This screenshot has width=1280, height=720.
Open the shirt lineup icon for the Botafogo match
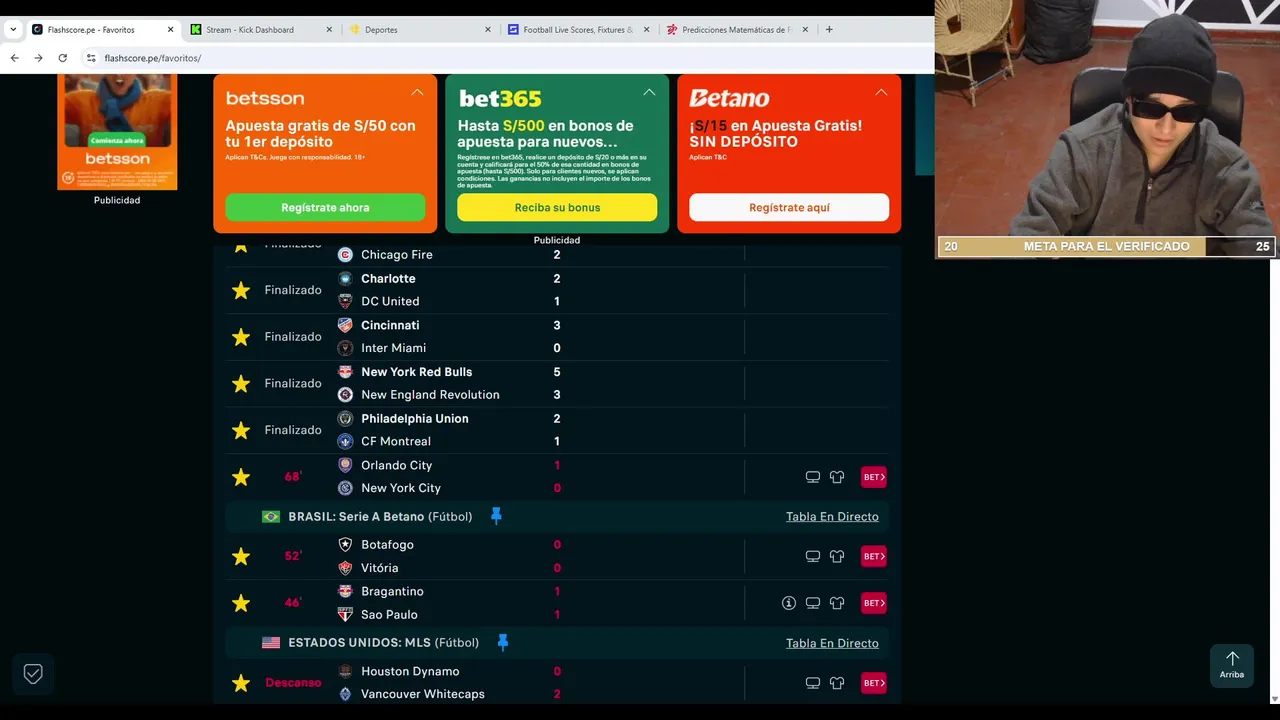tap(837, 556)
